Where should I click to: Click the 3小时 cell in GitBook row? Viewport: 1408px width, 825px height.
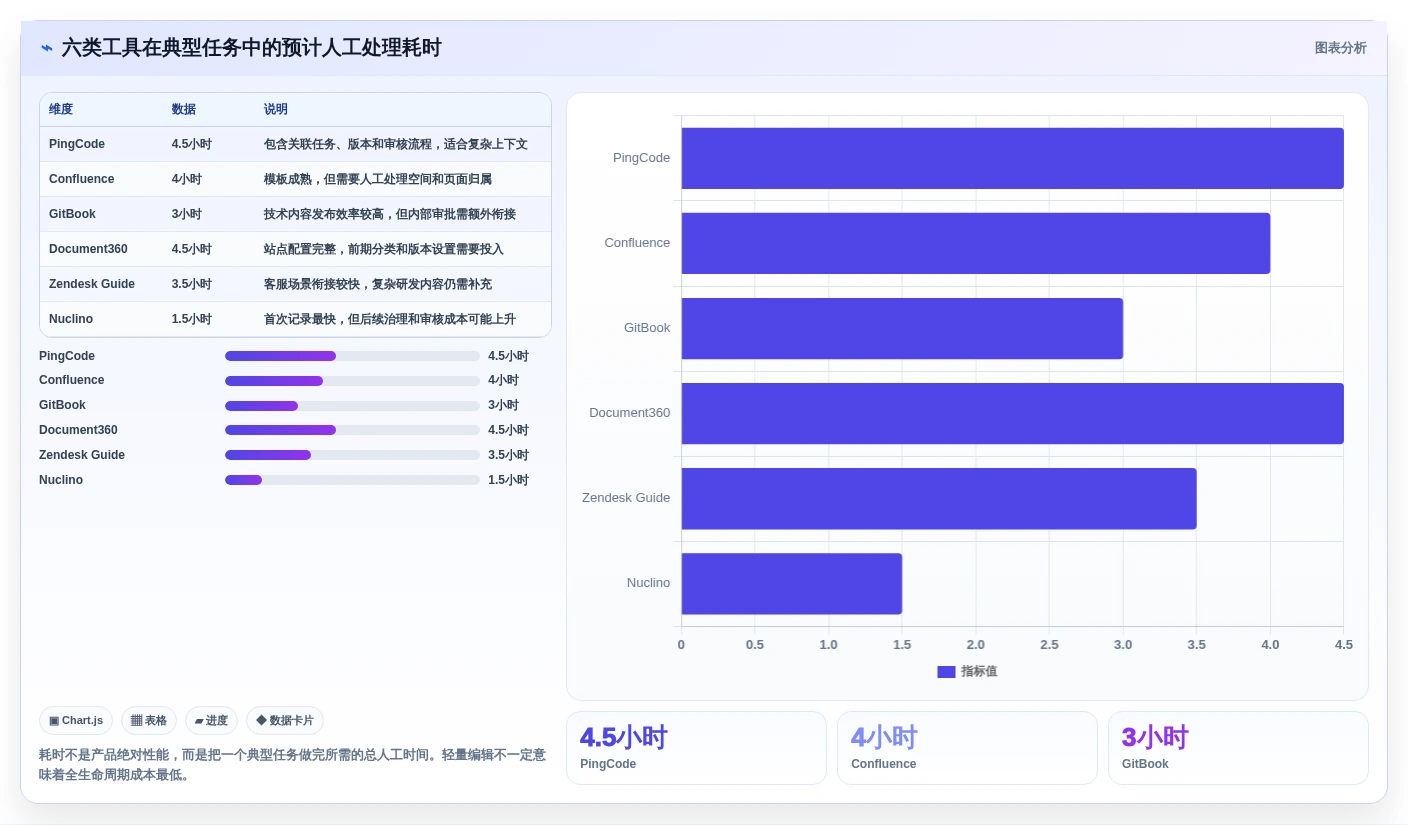tap(186, 214)
